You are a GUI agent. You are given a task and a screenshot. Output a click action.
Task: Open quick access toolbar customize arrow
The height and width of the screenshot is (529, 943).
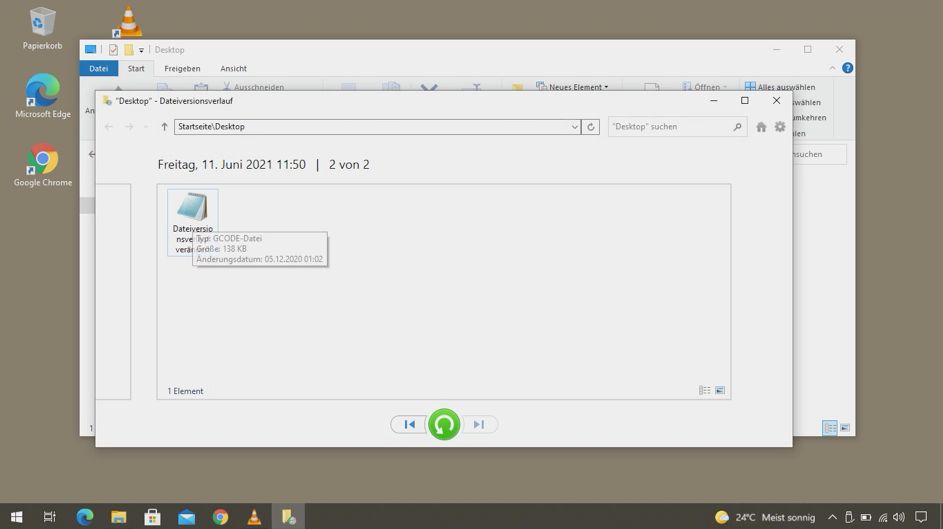click(x=141, y=50)
